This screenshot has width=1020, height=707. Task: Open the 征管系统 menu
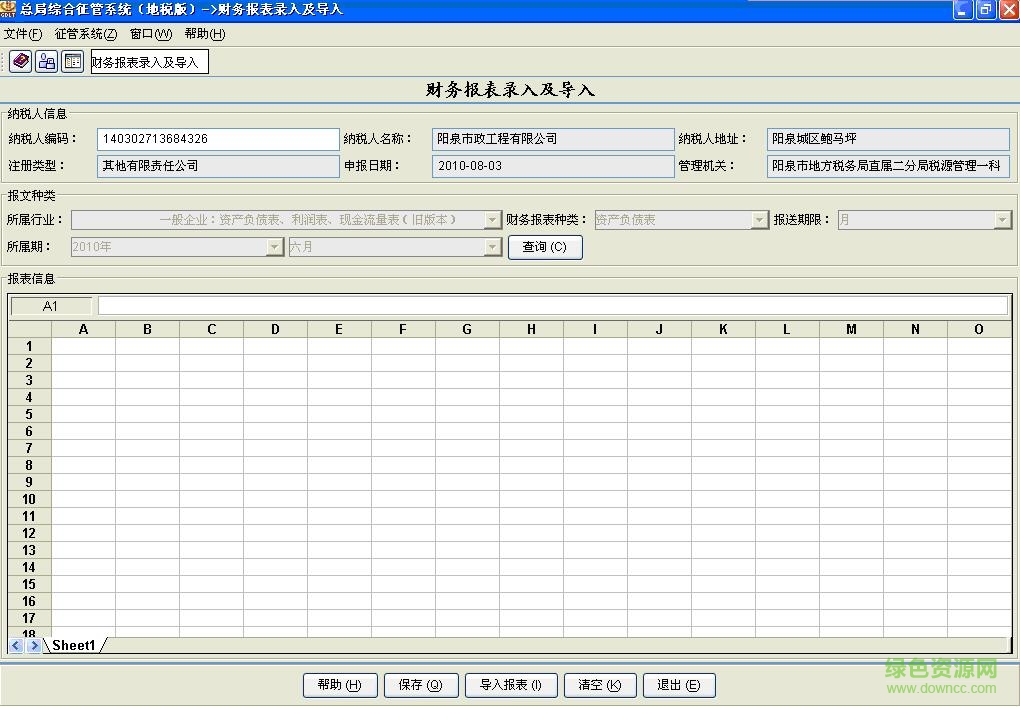coord(85,33)
